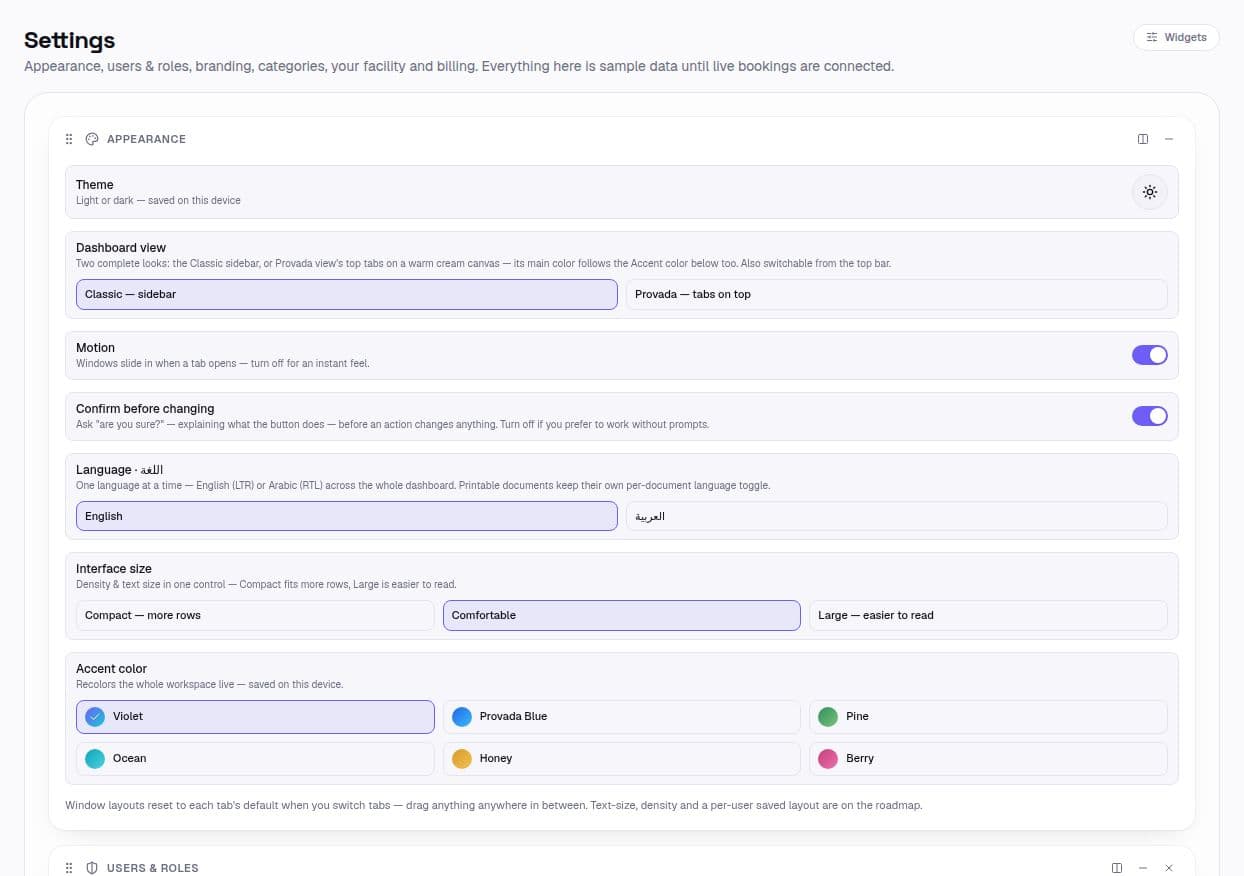Click the USERS & ROLES panel title
The image size is (1244, 876).
(x=153, y=868)
